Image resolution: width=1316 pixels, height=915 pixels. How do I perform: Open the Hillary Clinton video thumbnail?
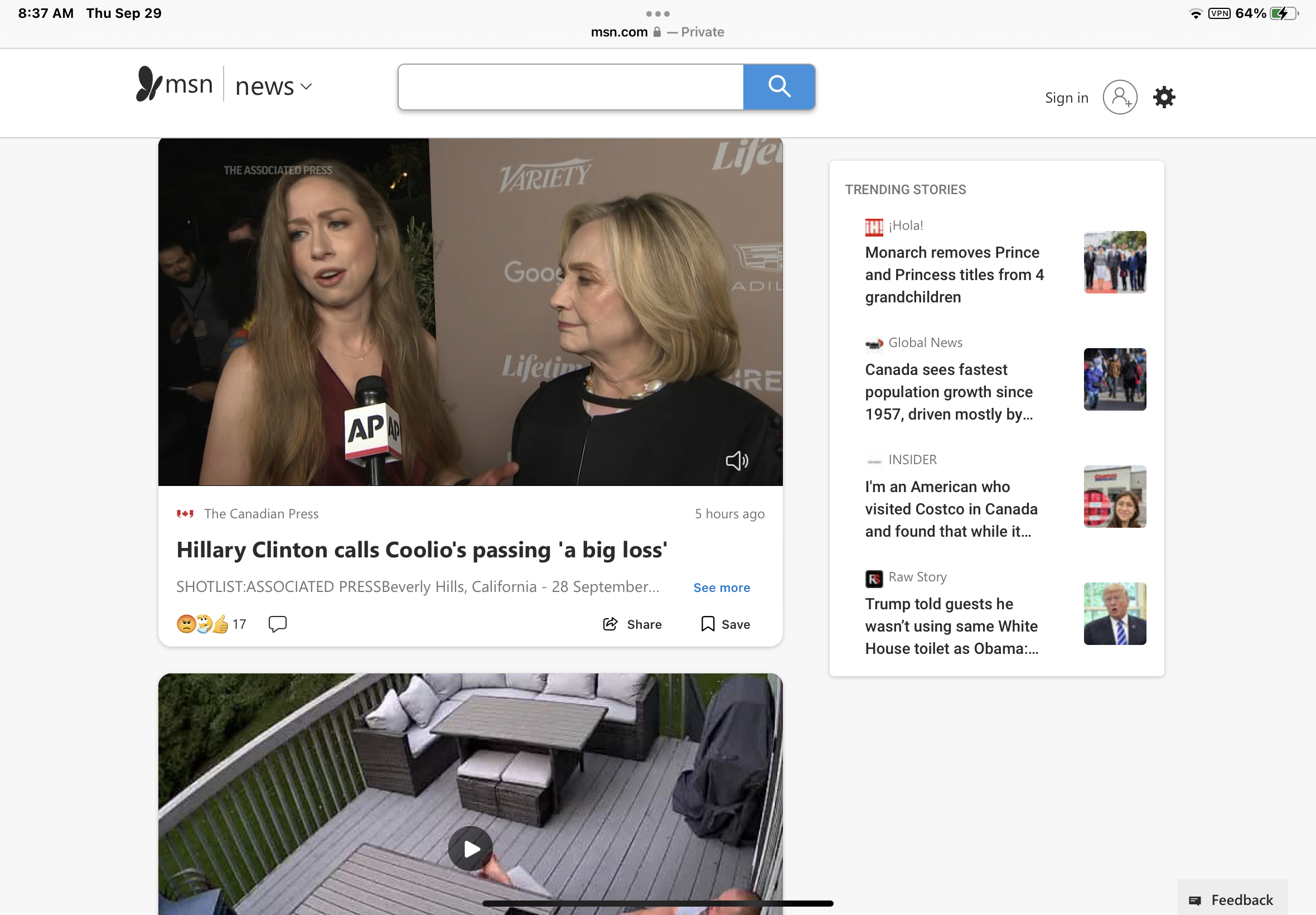coord(471,312)
